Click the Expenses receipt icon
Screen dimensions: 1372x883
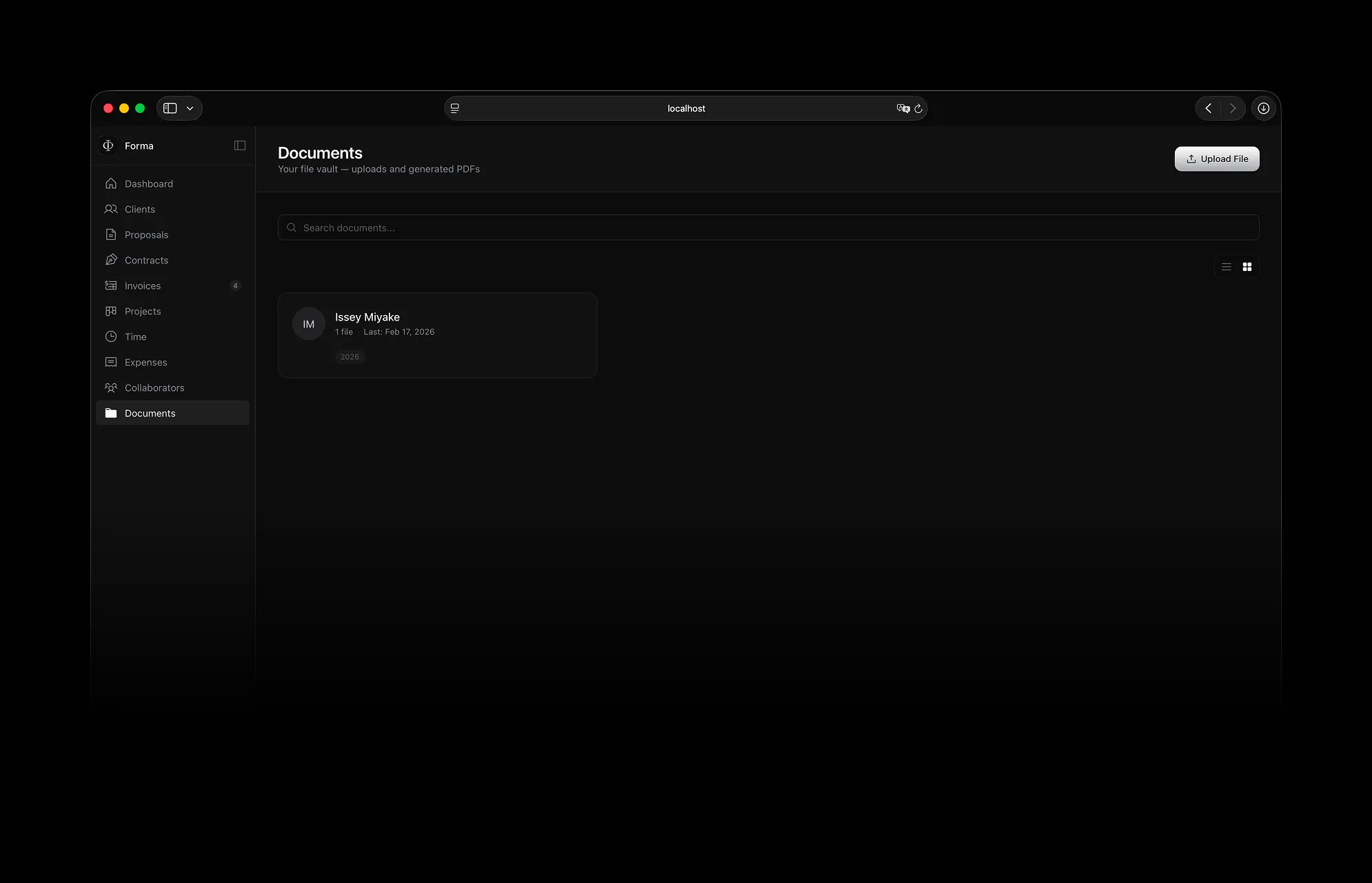pos(111,363)
